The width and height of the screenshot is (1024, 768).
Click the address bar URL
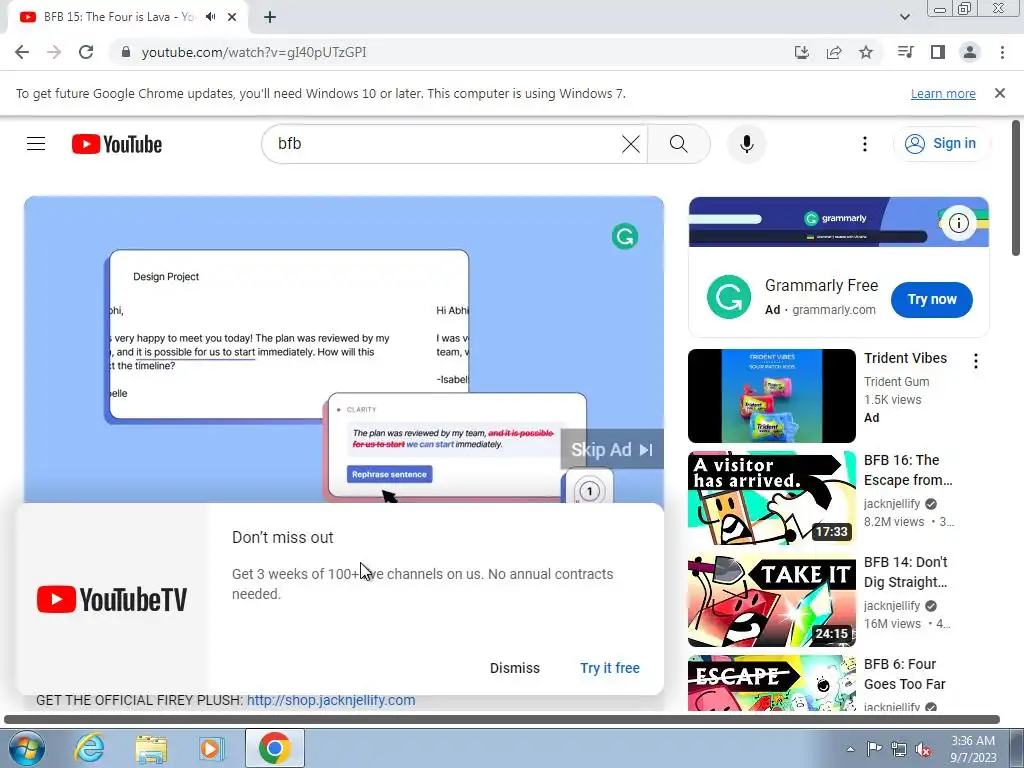point(254,52)
